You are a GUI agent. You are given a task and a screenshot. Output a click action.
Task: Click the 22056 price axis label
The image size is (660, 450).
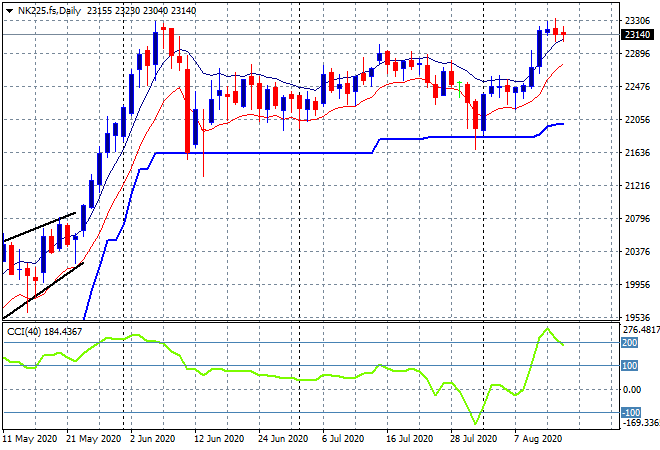pyautogui.click(x=638, y=120)
